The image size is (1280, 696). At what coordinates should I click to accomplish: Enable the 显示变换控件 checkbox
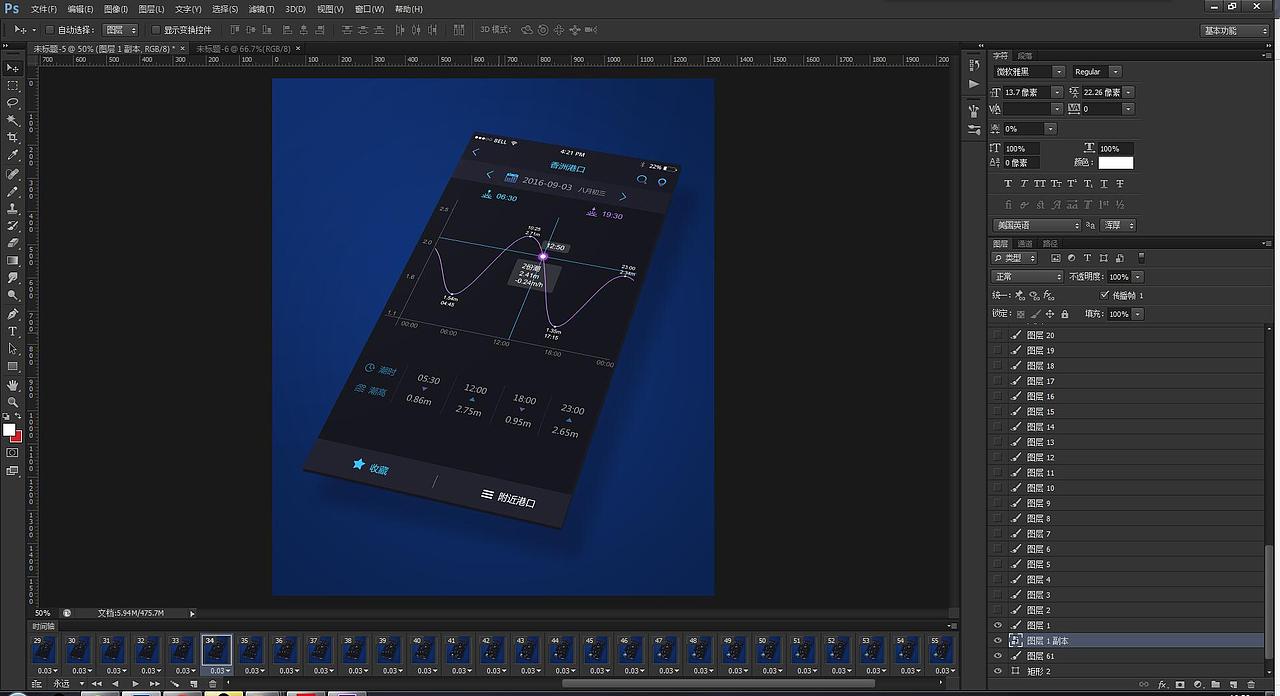155,30
